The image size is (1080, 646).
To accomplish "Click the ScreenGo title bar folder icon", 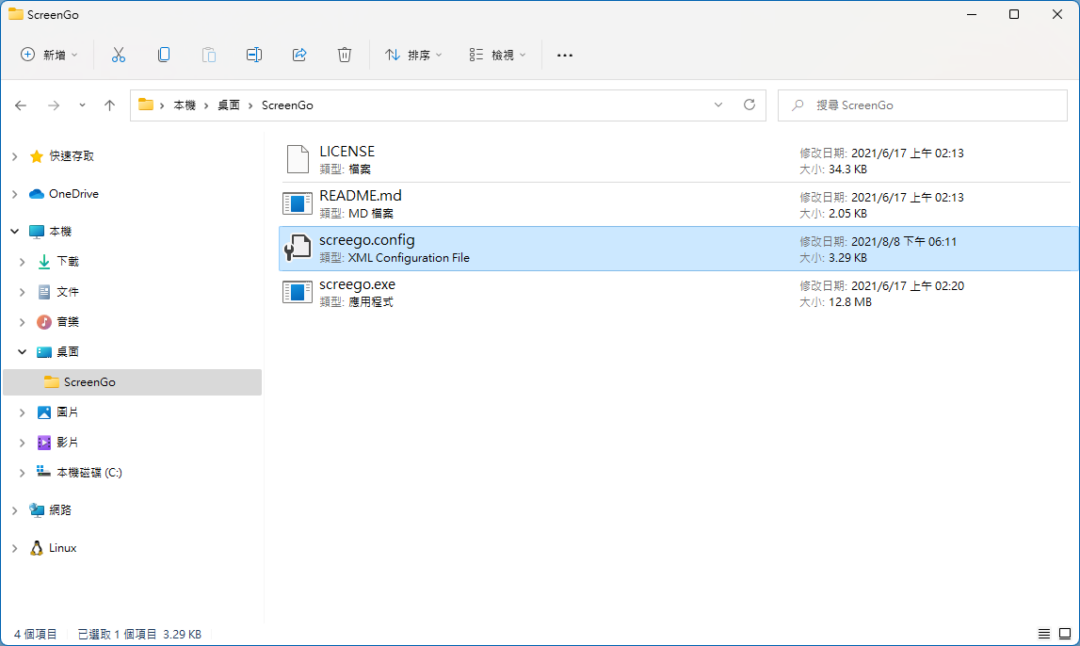I will (15, 14).
